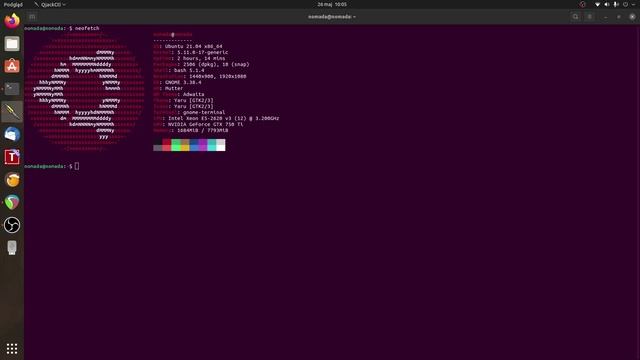Image resolution: width=640 pixels, height=360 pixels.
Task: Select the QjackCtl dock icon
Action: click(12, 111)
